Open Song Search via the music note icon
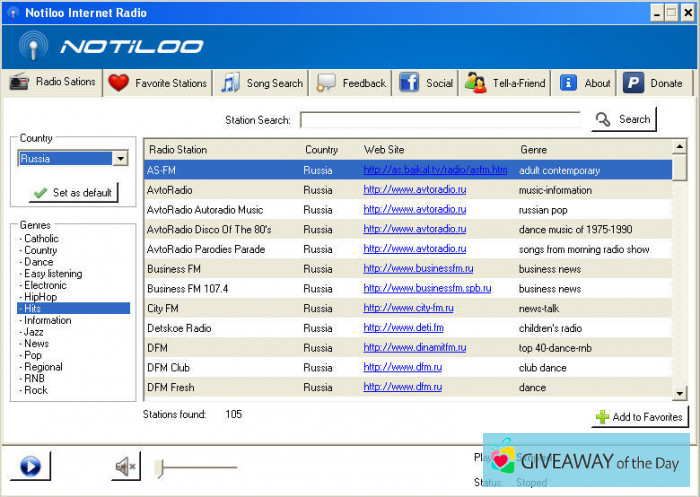Screen dimensions: 700x497 click(231, 83)
